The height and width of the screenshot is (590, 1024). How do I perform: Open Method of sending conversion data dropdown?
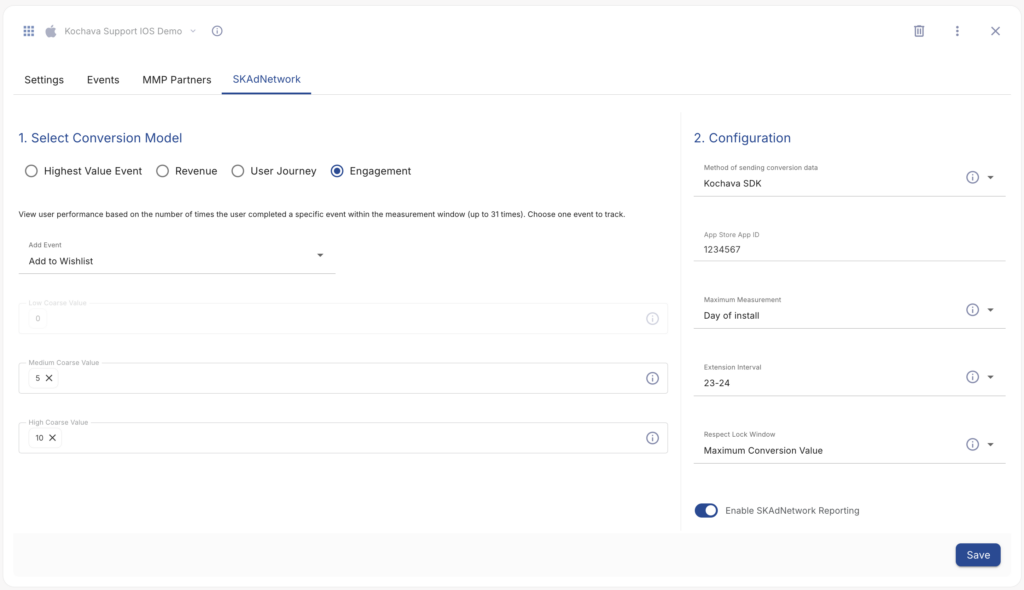990,178
